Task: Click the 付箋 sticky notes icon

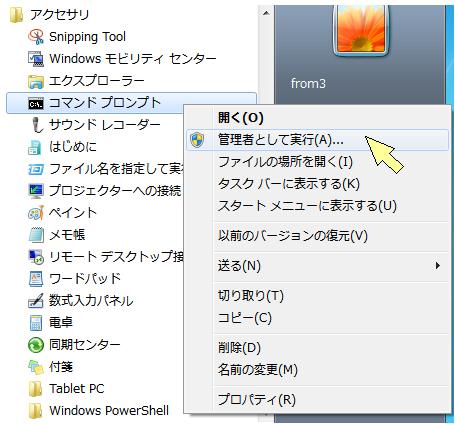Action: [x=36, y=367]
